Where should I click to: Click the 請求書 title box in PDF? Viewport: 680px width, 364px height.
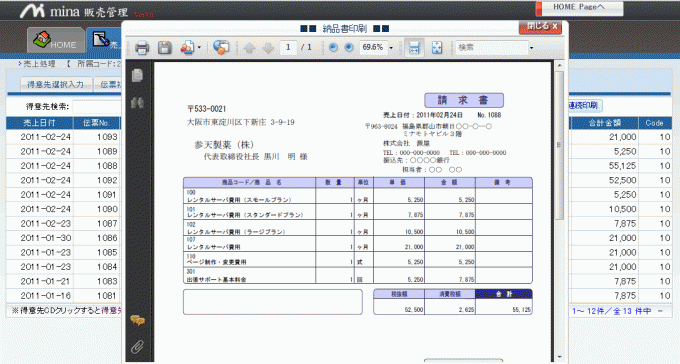[x=464, y=100]
